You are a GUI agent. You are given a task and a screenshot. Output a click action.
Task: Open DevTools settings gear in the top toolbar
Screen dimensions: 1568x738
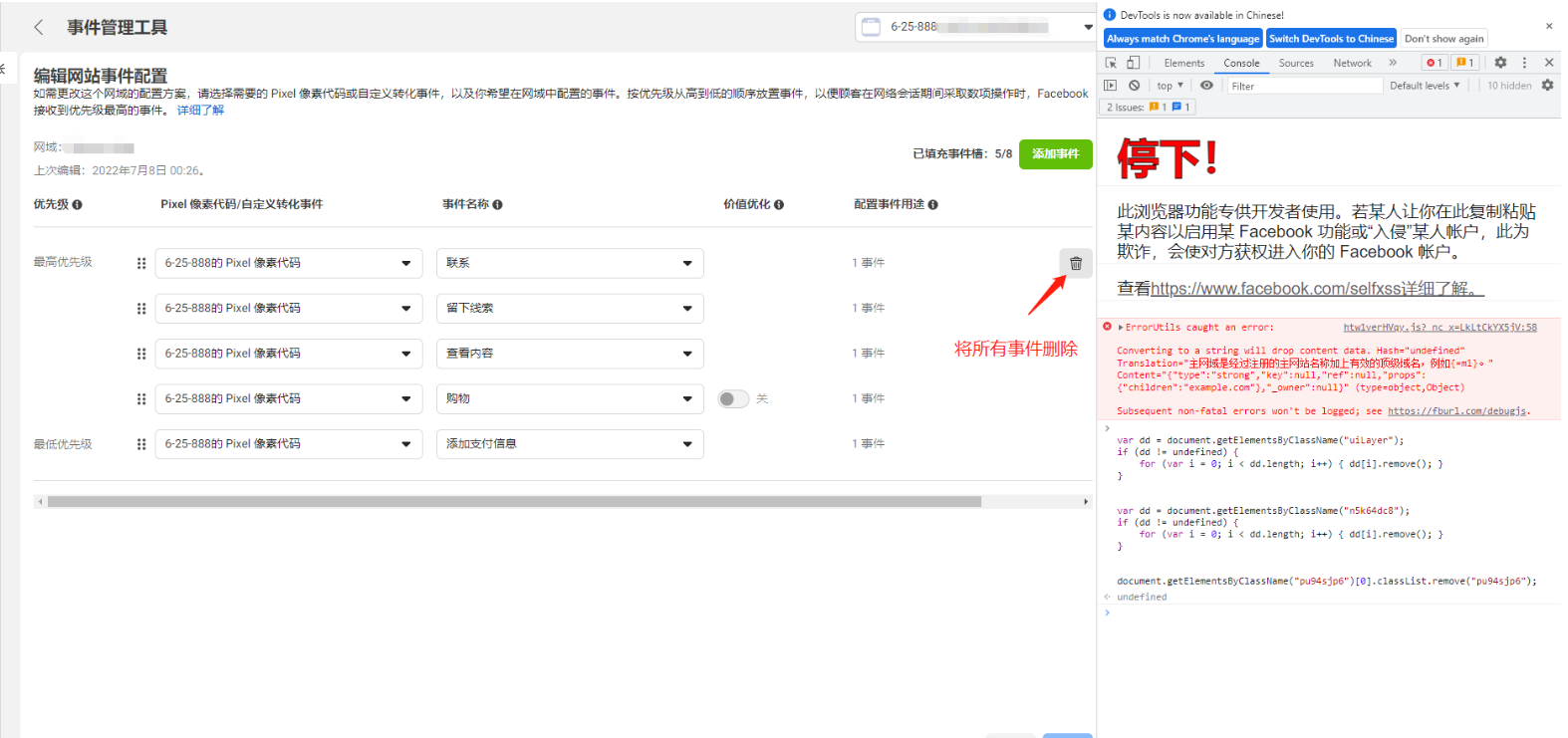1500,63
